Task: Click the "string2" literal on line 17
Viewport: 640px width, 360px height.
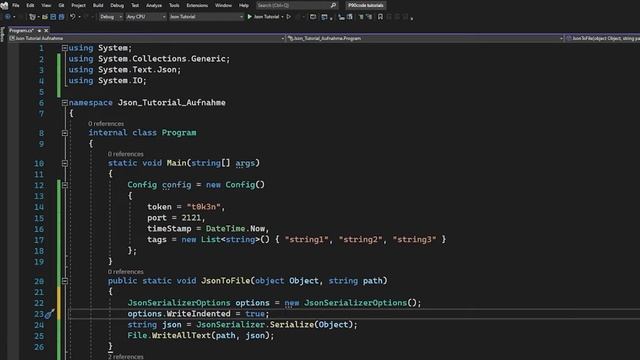Action: (x=360, y=240)
